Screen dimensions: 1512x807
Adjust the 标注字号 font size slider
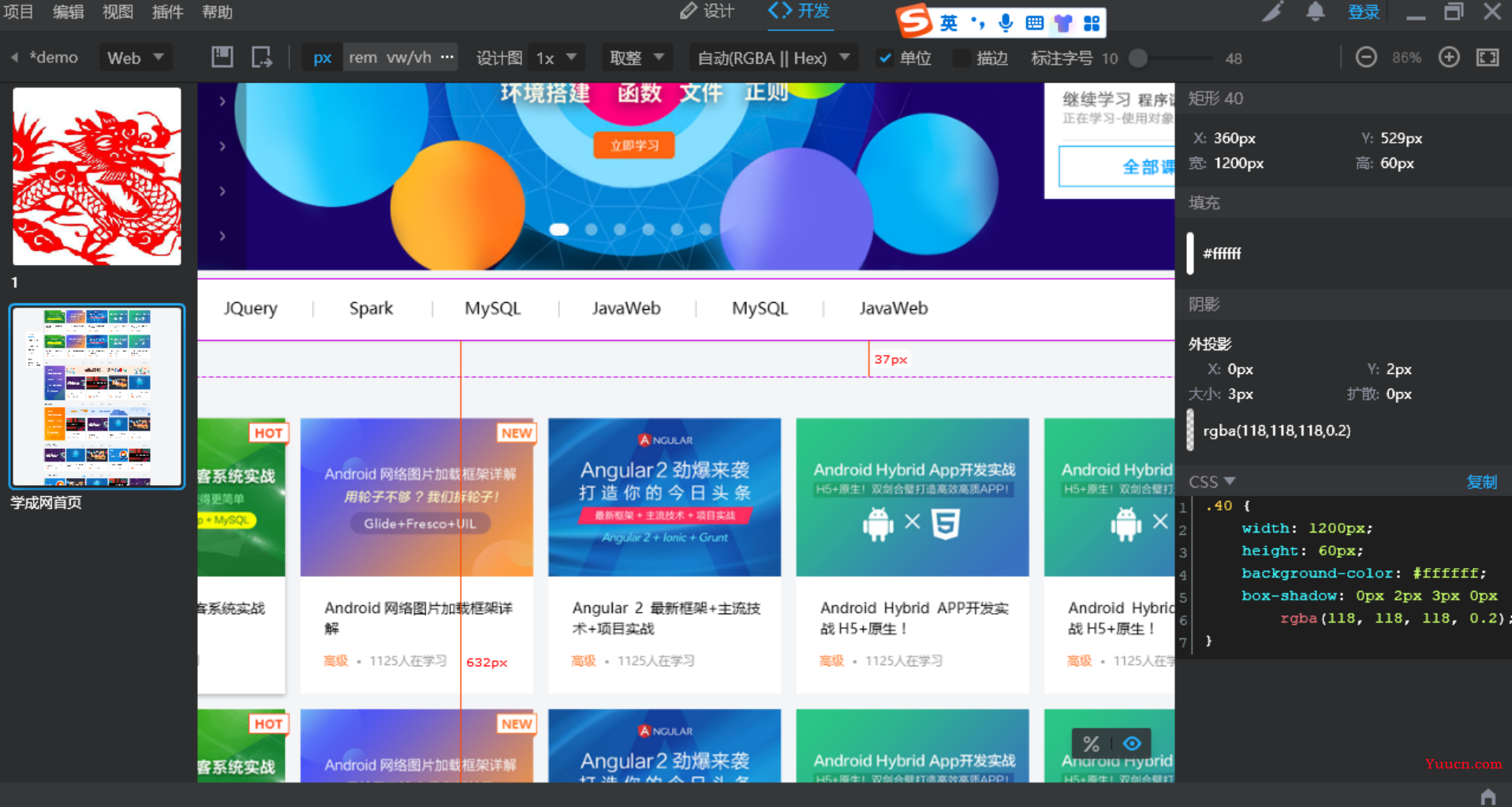click(x=1138, y=58)
